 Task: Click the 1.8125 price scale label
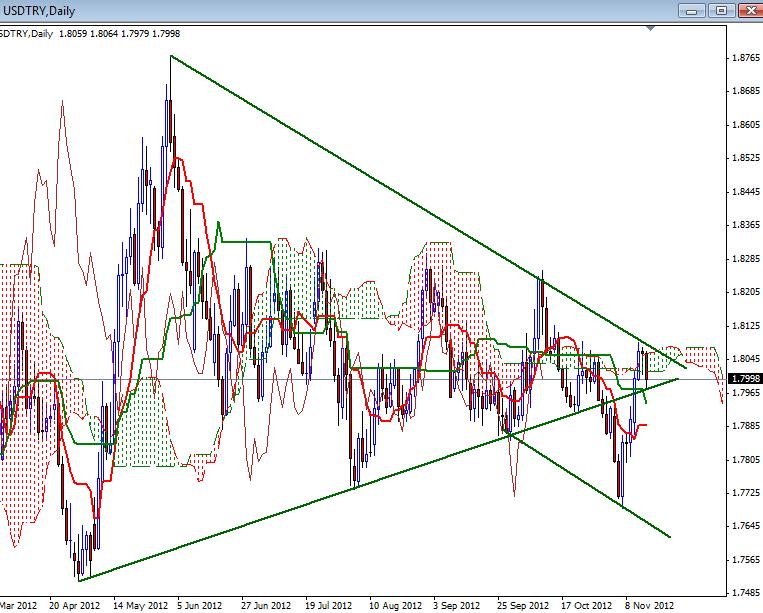[x=746, y=325]
